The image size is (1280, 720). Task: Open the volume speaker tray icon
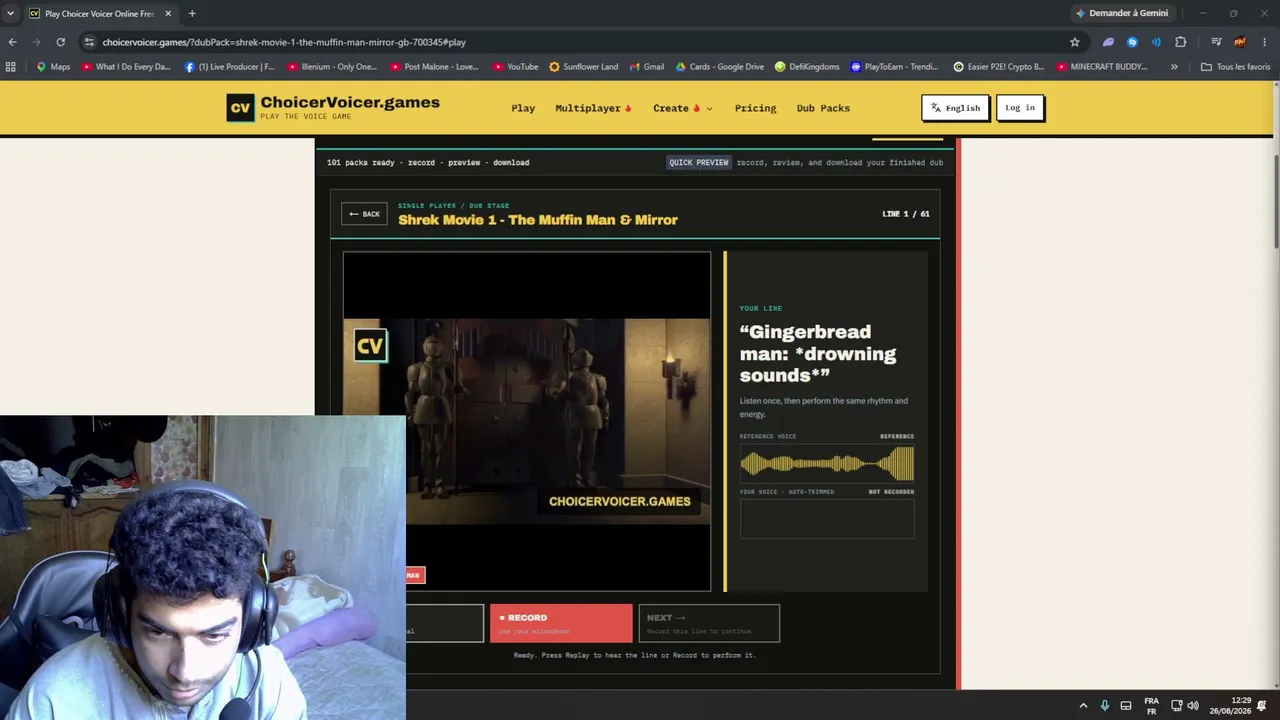click(1193, 706)
